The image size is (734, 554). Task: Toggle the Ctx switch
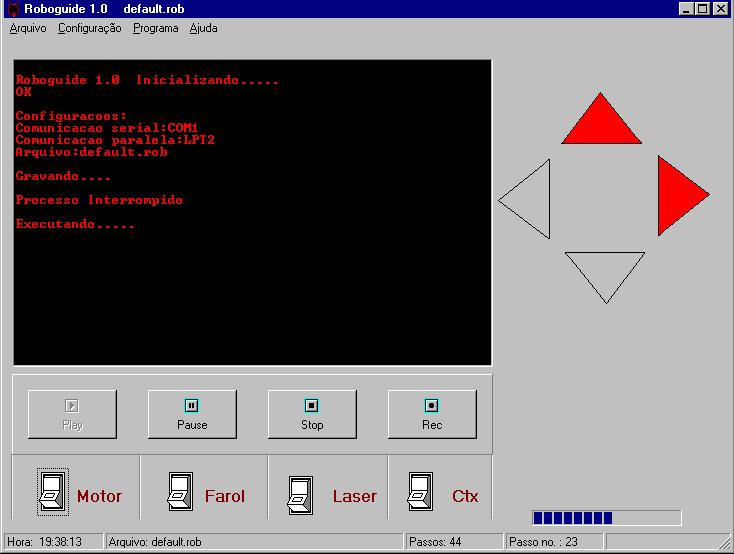[421, 492]
